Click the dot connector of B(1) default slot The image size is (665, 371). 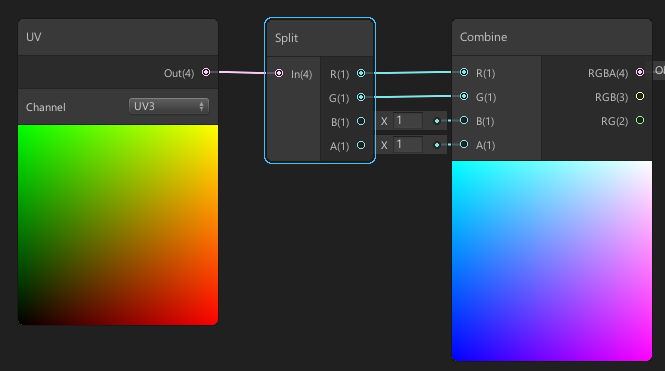[x=437, y=121]
